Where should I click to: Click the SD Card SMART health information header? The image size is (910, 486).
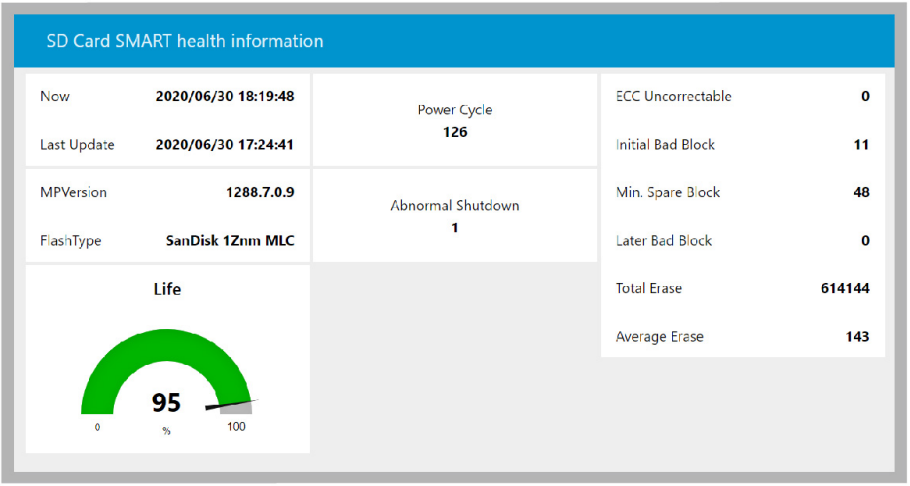coord(185,41)
